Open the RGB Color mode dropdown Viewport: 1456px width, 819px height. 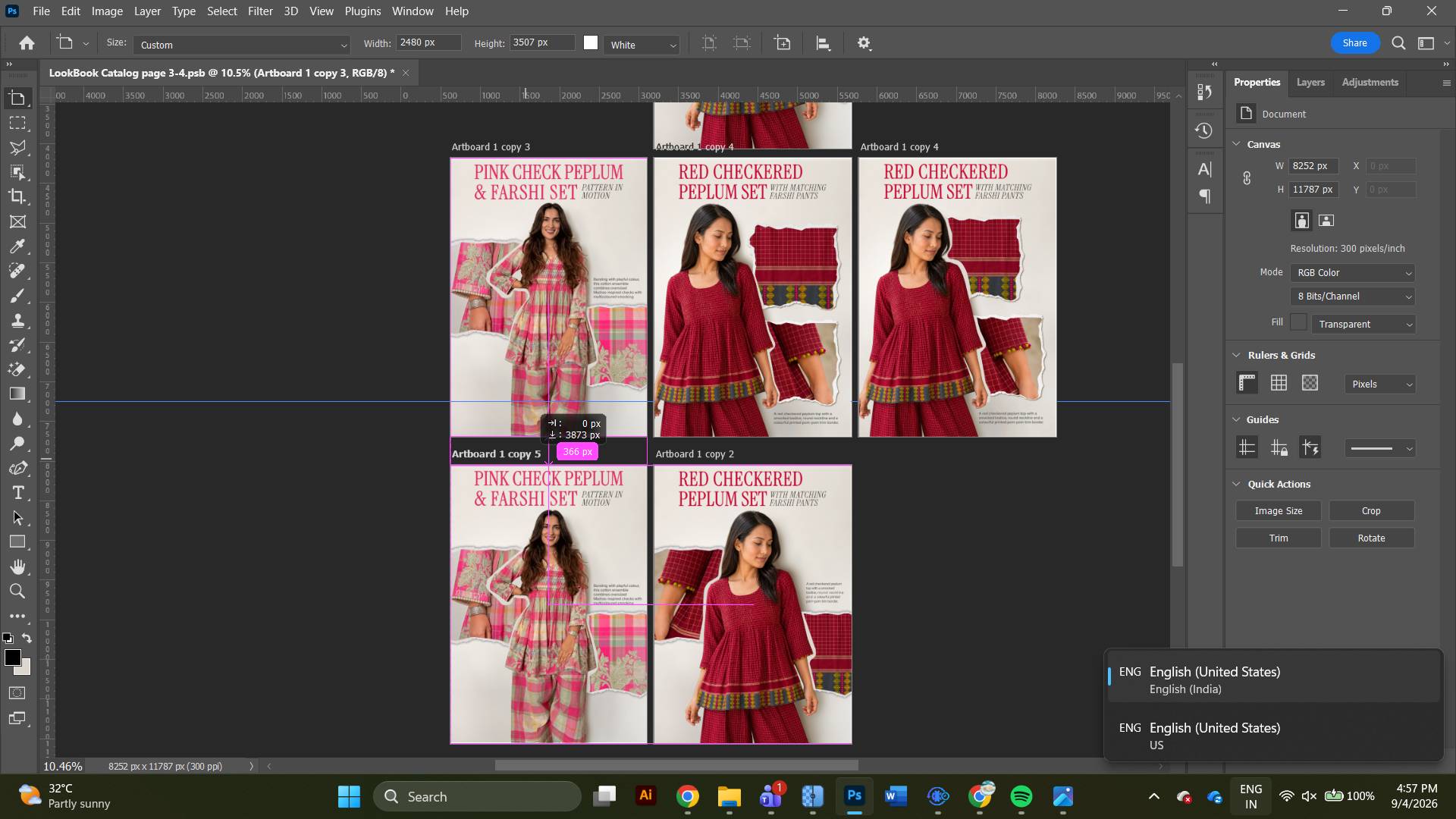[1354, 273]
